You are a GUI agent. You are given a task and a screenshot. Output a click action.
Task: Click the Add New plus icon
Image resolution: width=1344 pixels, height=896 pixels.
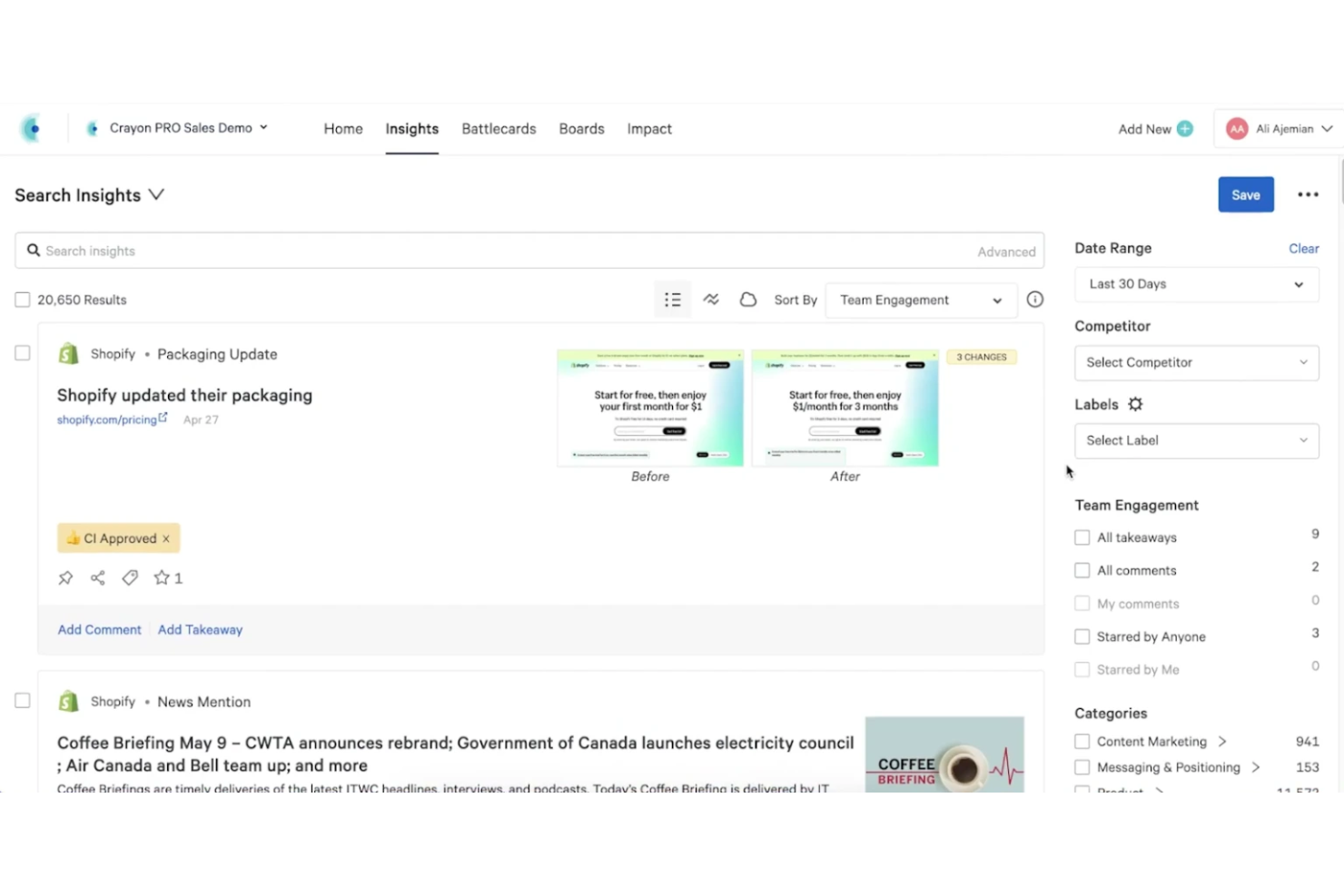(1185, 129)
